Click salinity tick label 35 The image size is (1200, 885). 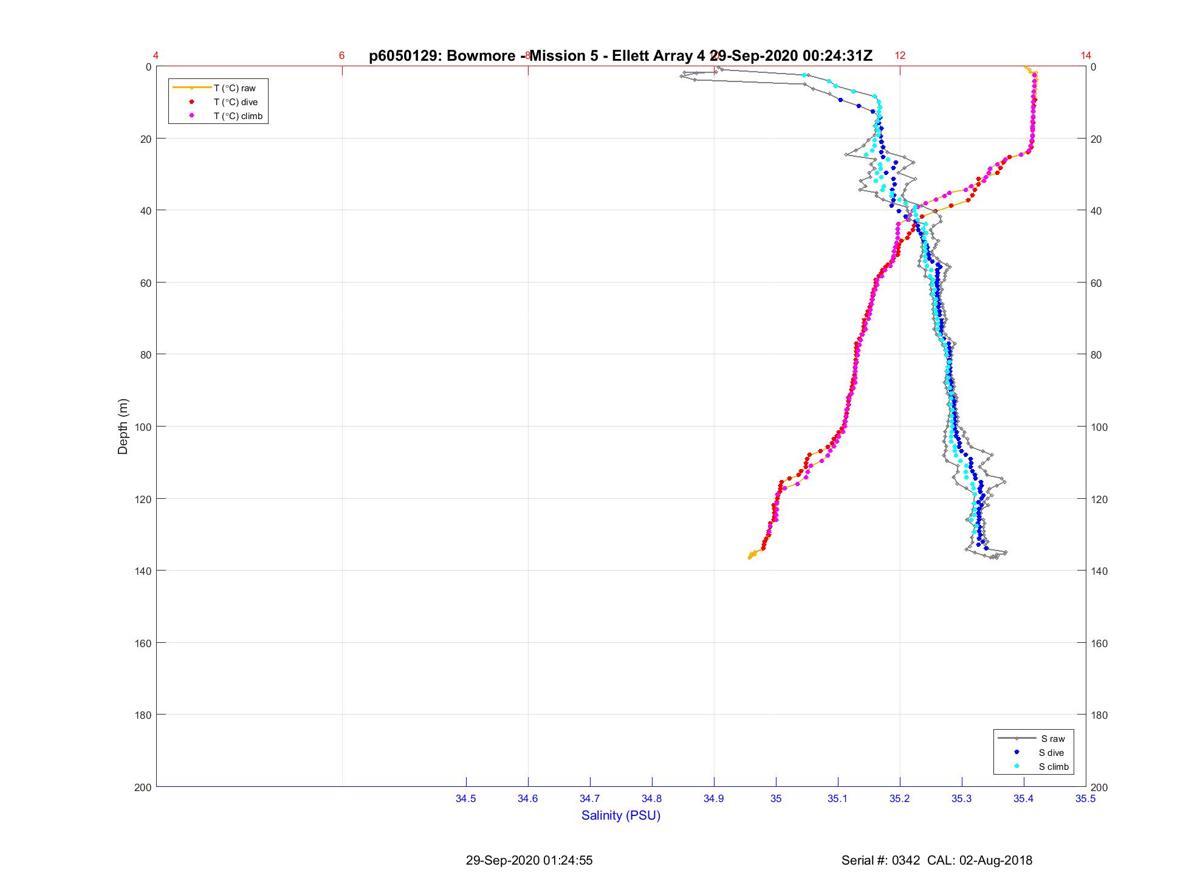(776, 798)
